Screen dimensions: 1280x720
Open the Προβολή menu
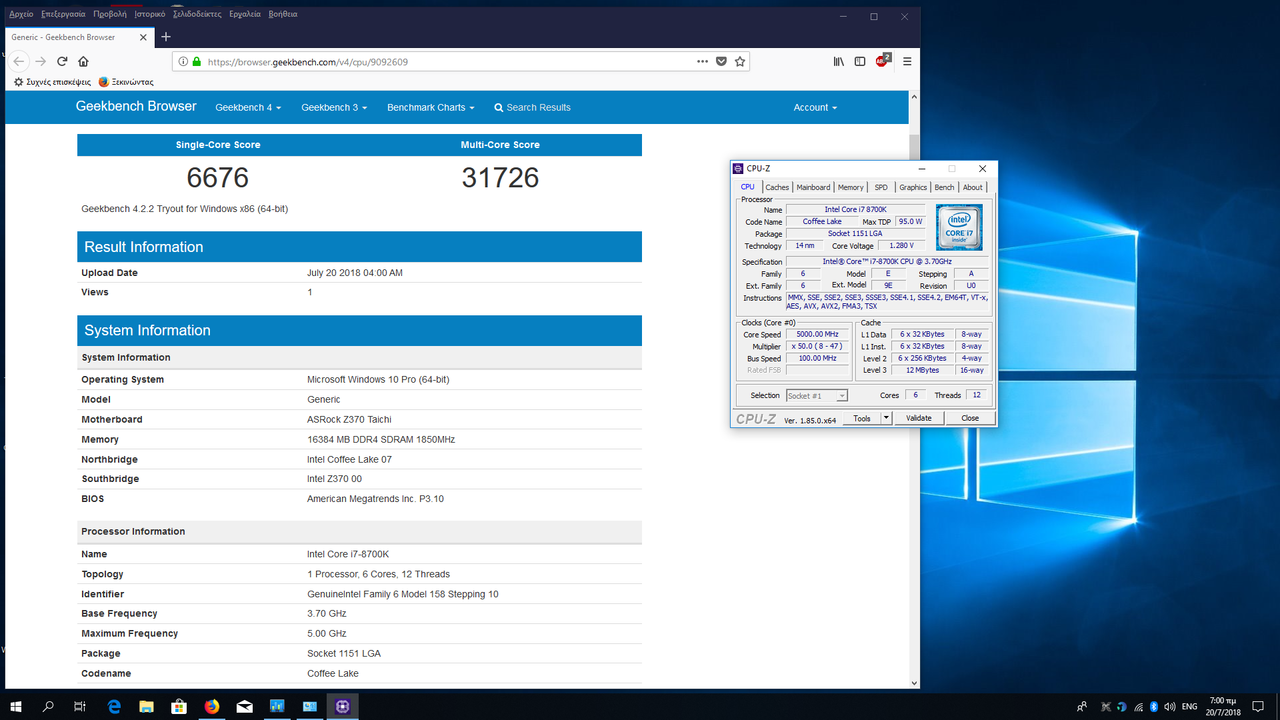tap(110, 14)
